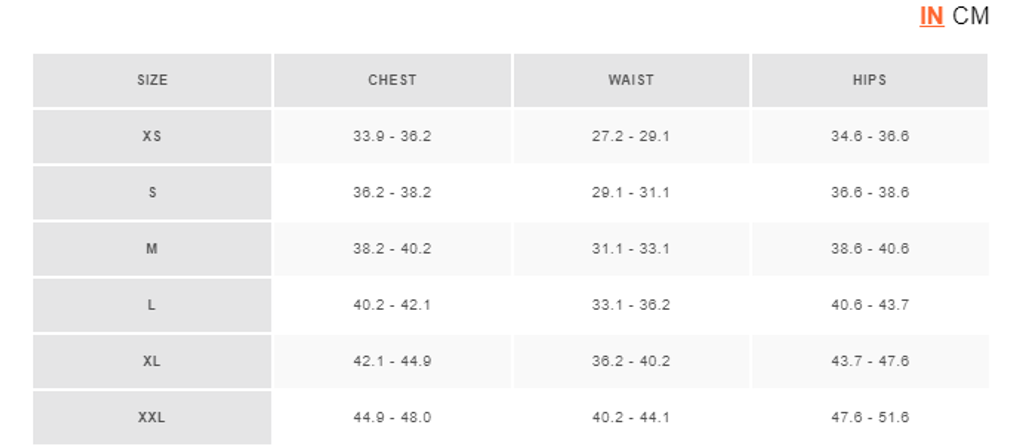Viewport: 1024px width, 445px height.
Task: Select the XL size row label
Action: tap(152, 361)
